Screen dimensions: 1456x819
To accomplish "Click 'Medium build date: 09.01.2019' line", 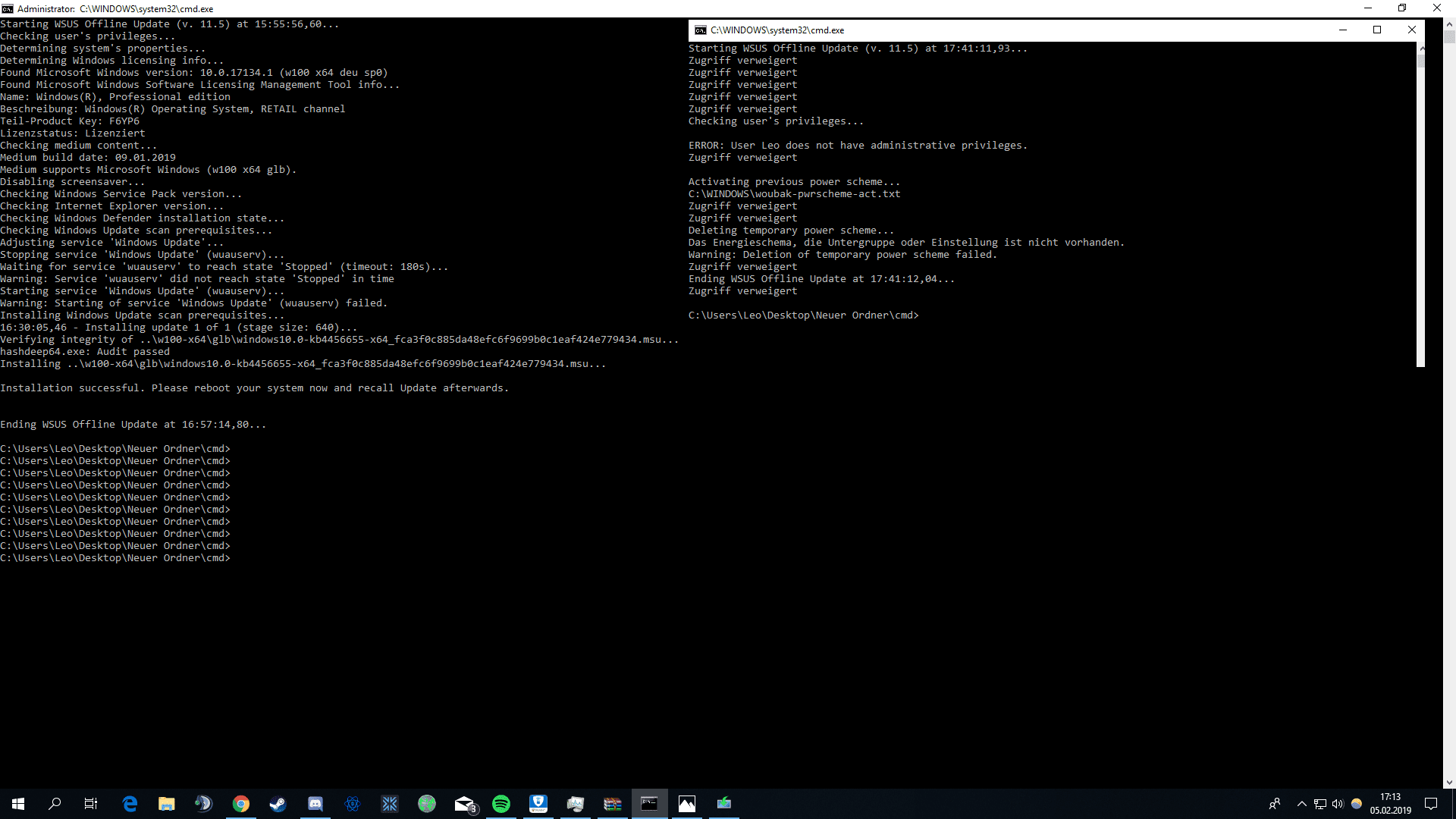I will tap(88, 158).
